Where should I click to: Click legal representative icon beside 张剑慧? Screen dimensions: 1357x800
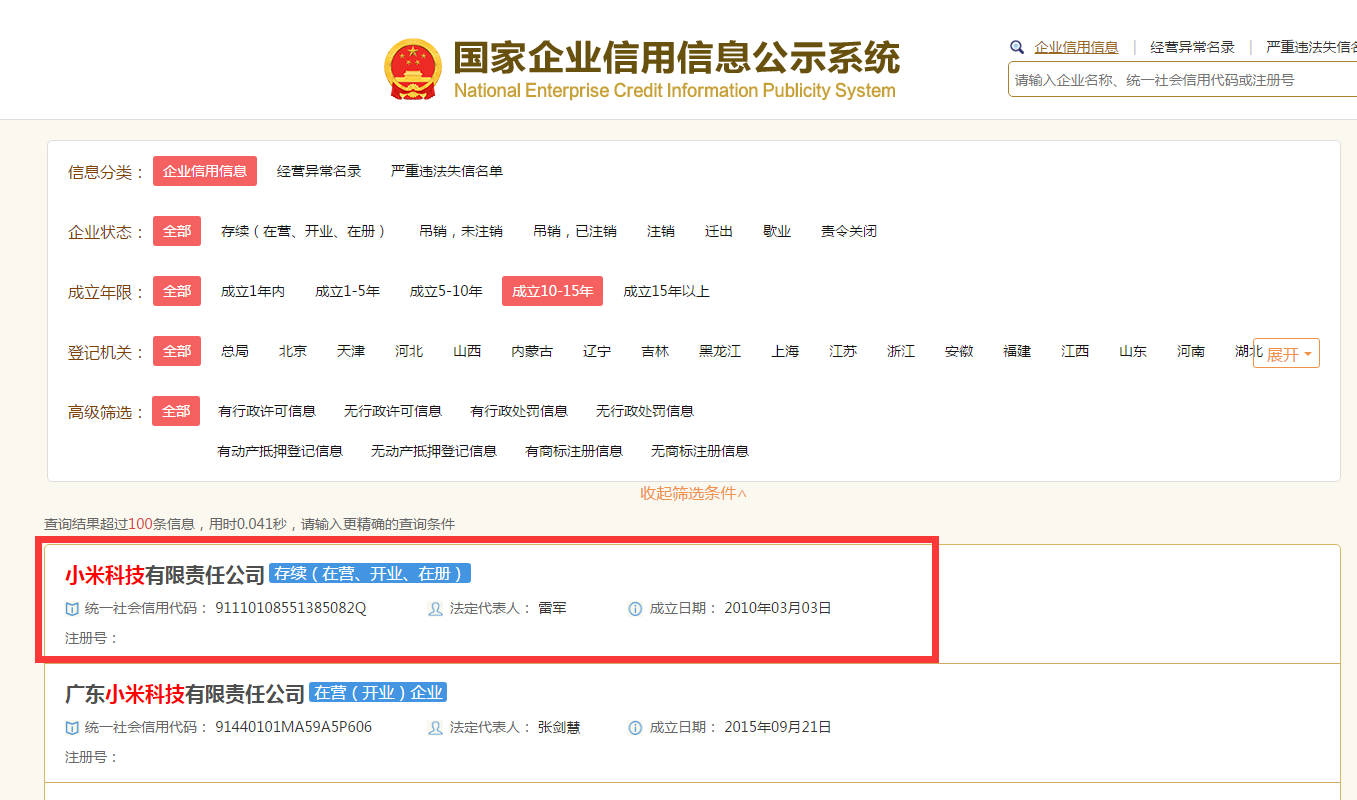435,728
